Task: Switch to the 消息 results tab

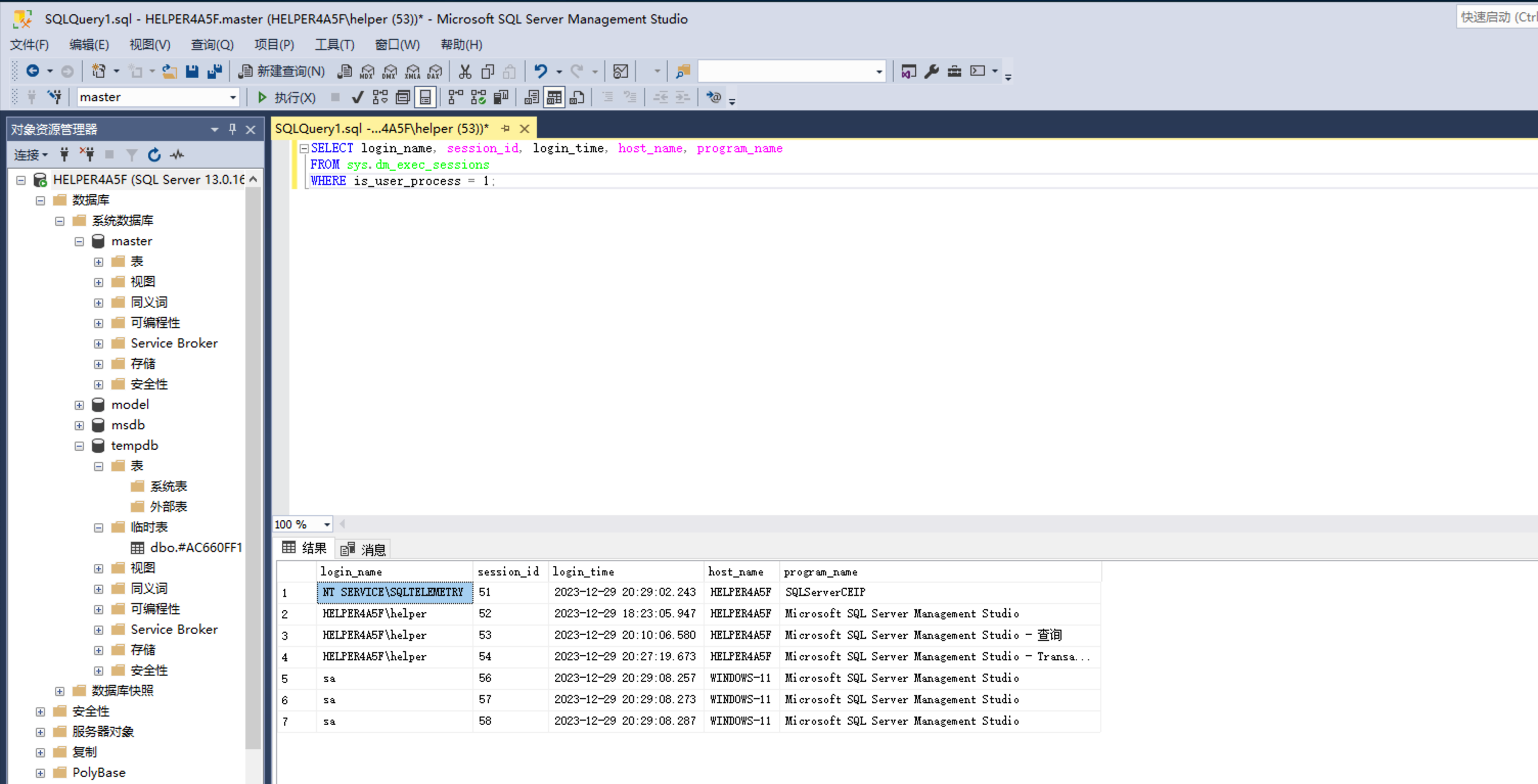Action: tap(364, 549)
